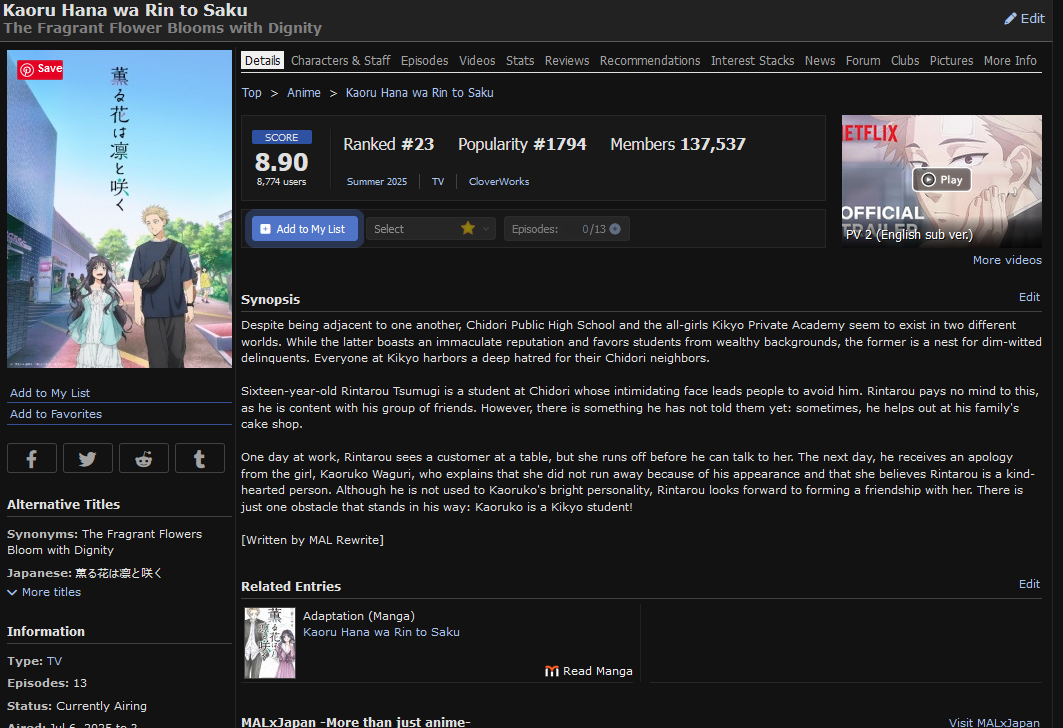Click the Members 137,537 text

point(678,144)
